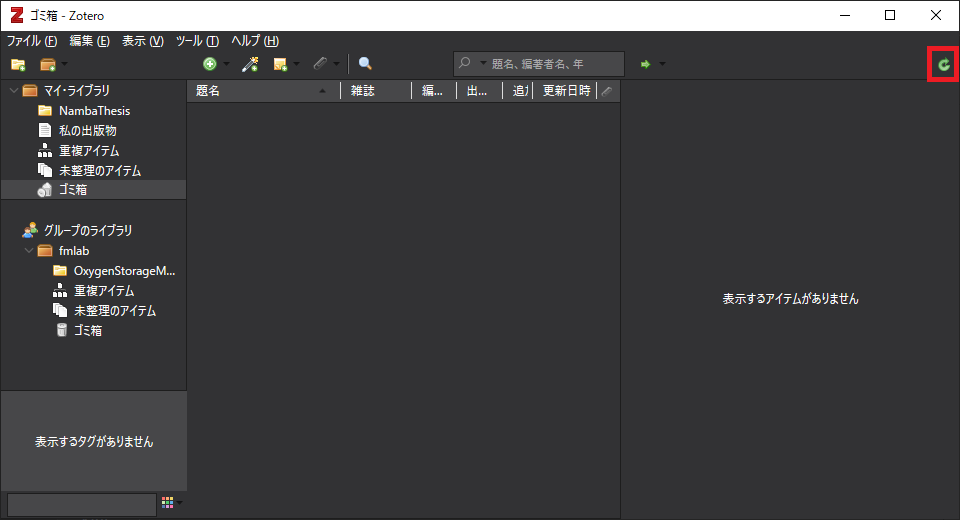Screen dimensions: 960x520
Task: Sort by the 更新日時 column header
Action: tap(565, 91)
